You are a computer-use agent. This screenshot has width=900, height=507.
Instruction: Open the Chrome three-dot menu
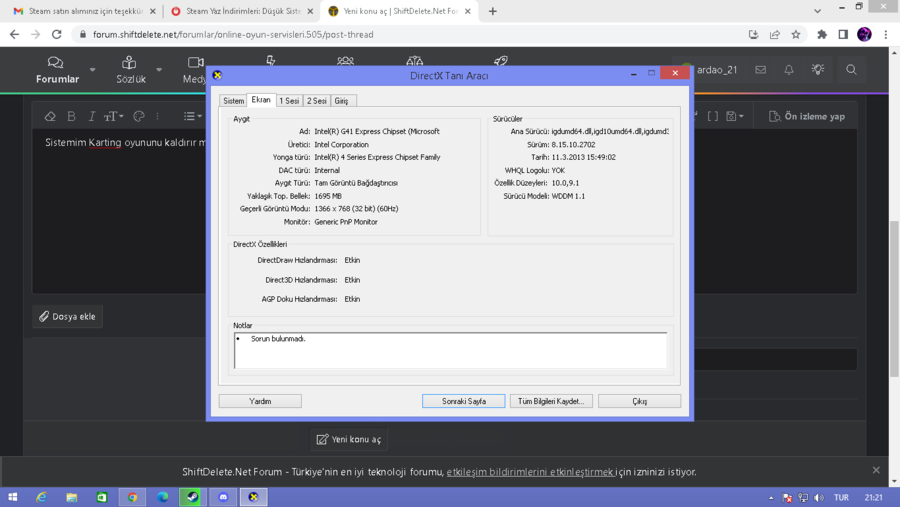(x=886, y=34)
